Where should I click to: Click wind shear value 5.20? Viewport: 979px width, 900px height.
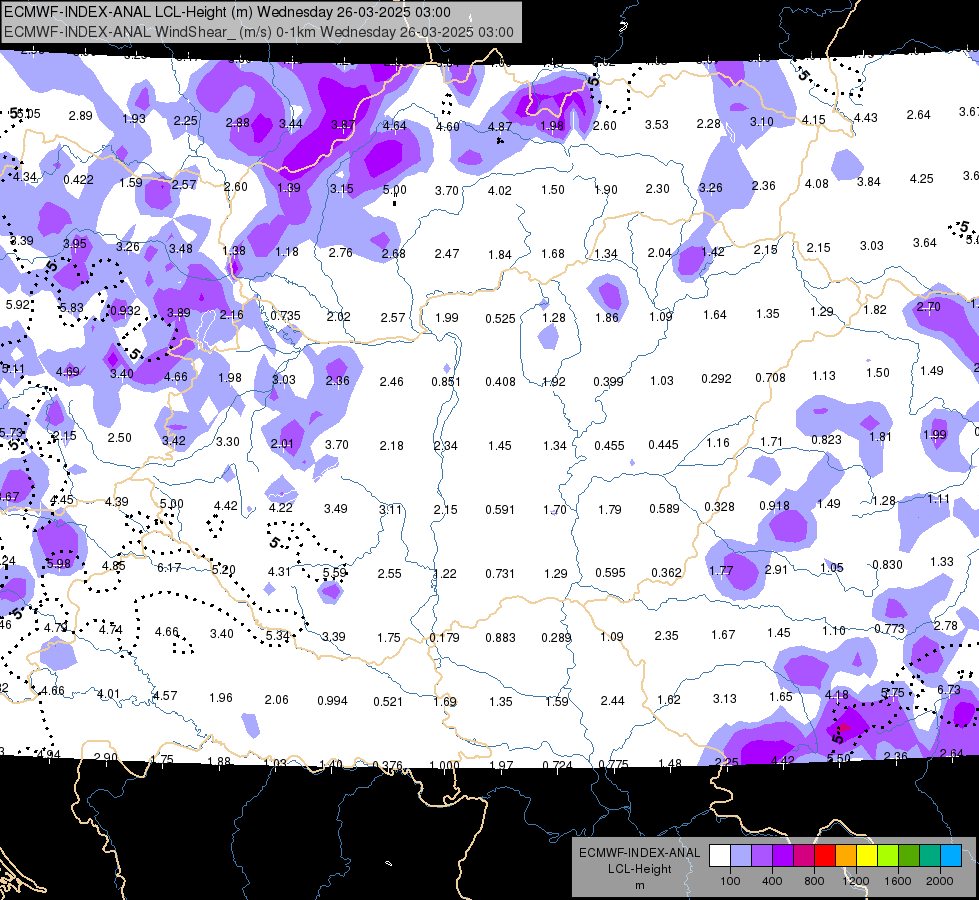point(224,570)
